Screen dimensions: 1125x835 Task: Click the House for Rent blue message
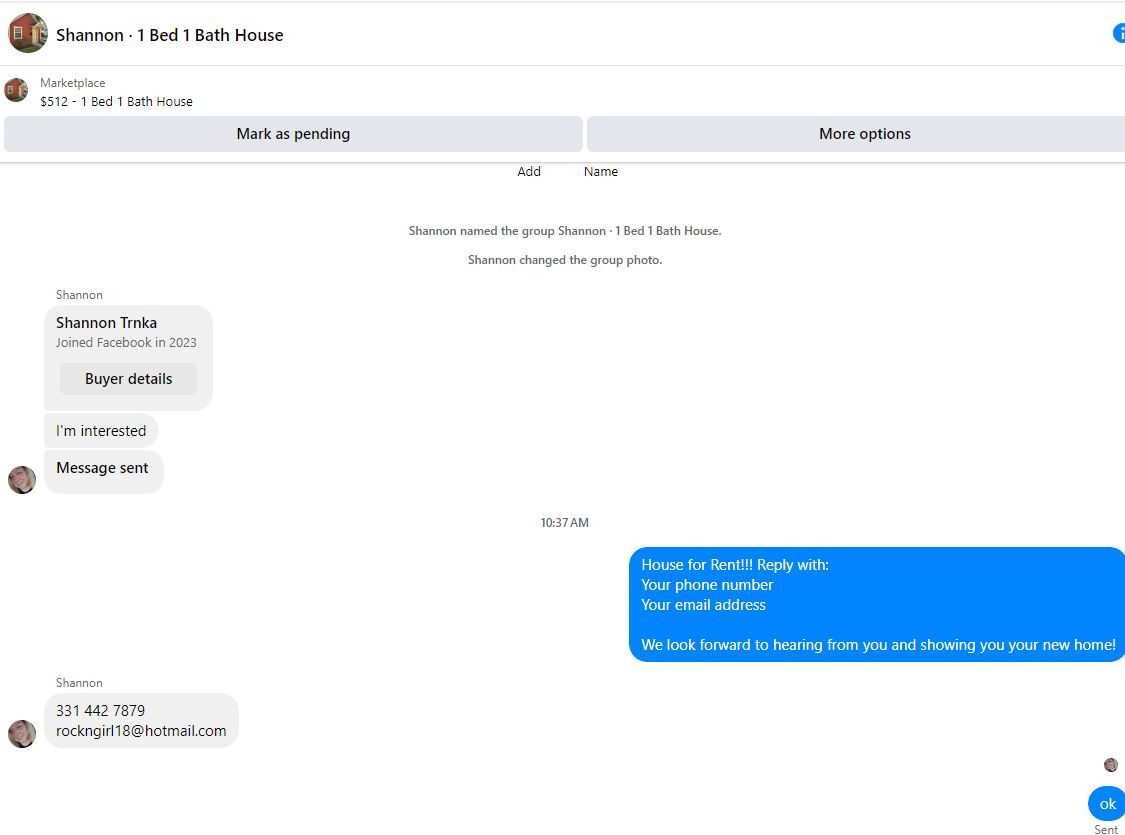877,605
